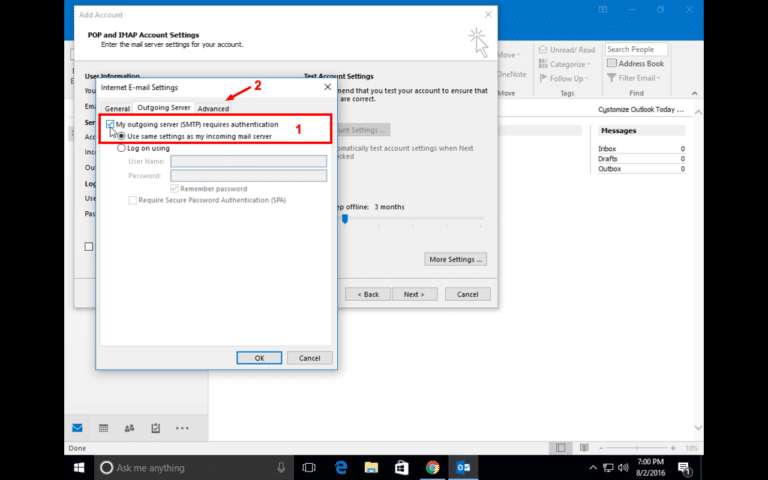Launch Google Chrome from taskbar

[432, 468]
